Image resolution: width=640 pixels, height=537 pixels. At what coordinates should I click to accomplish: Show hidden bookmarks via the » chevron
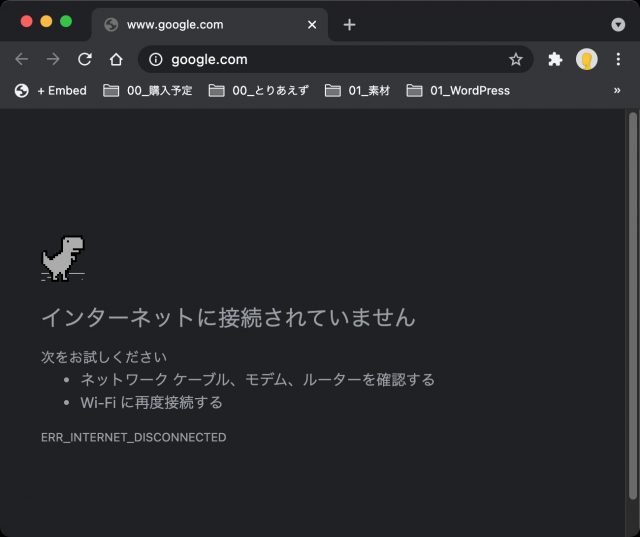click(x=617, y=90)
